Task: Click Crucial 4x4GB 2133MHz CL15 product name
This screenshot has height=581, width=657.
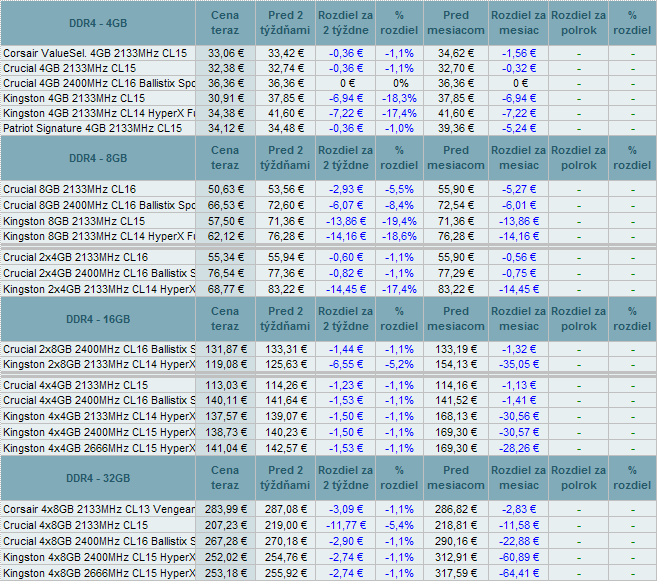Action: tap(76, 385)
